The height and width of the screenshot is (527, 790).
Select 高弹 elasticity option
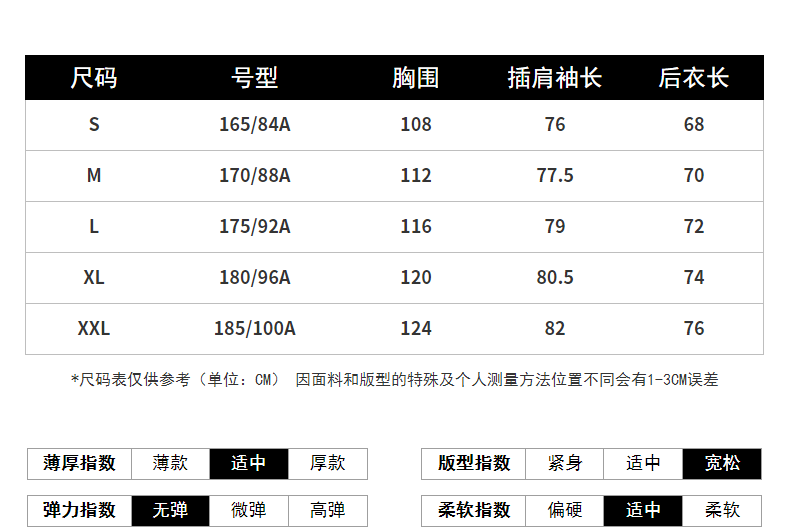point(328,510)
